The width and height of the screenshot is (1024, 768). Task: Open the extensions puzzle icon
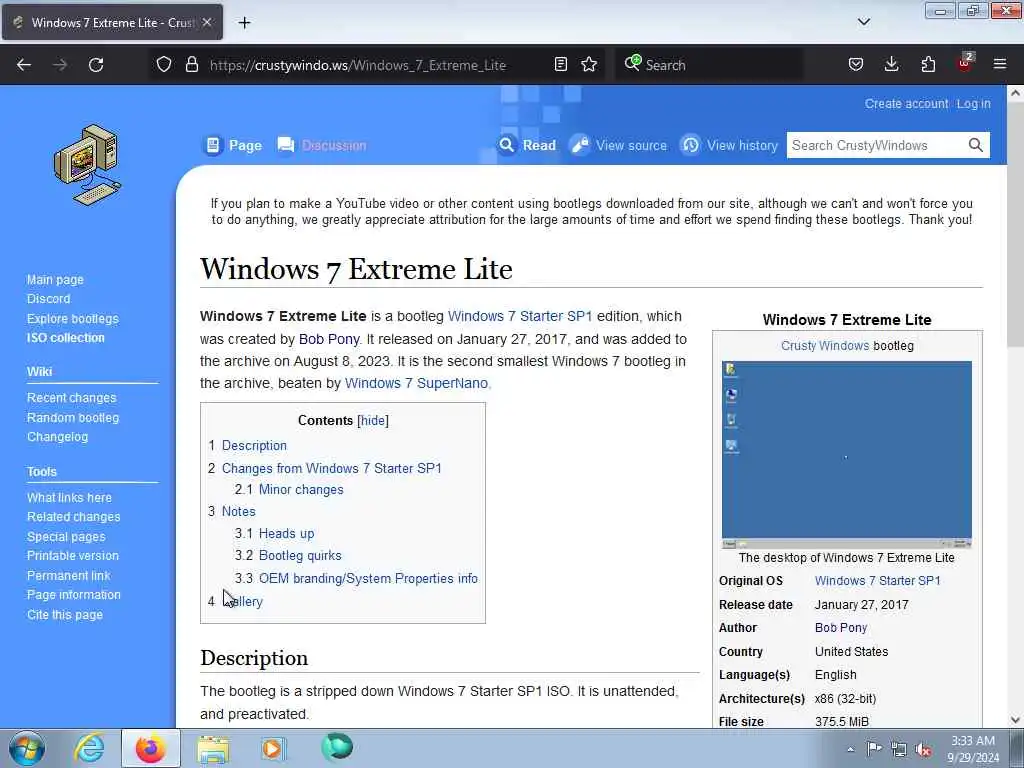(928, 64)
